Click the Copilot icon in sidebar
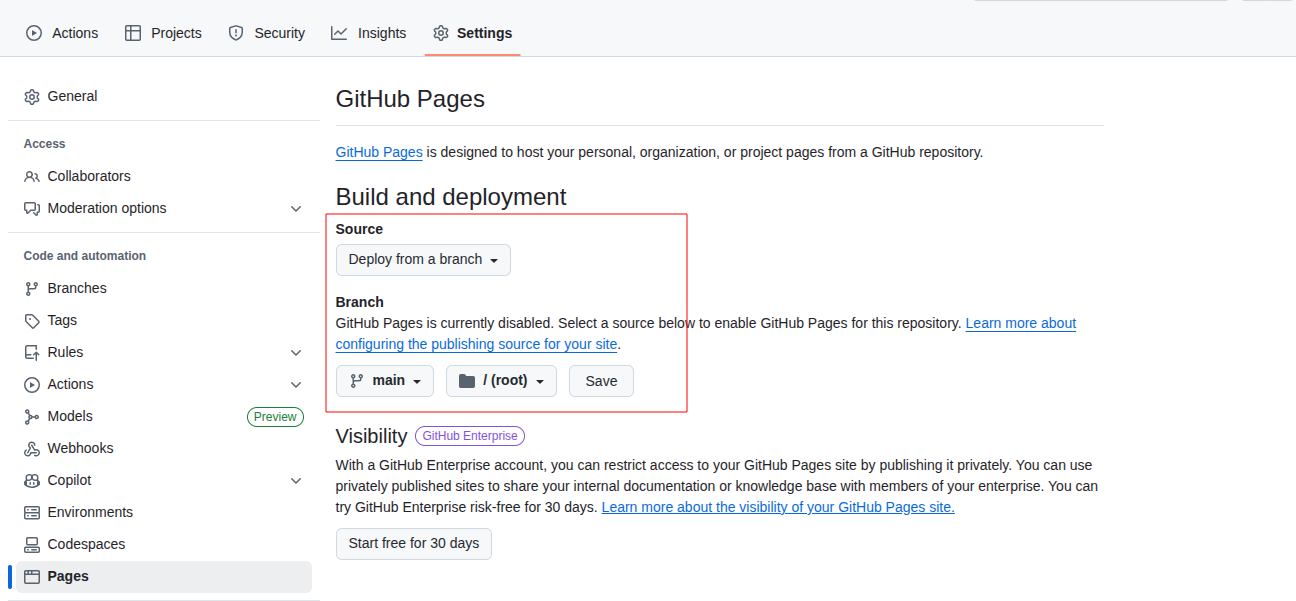The image size is (1296, 601). click(32, 481)
